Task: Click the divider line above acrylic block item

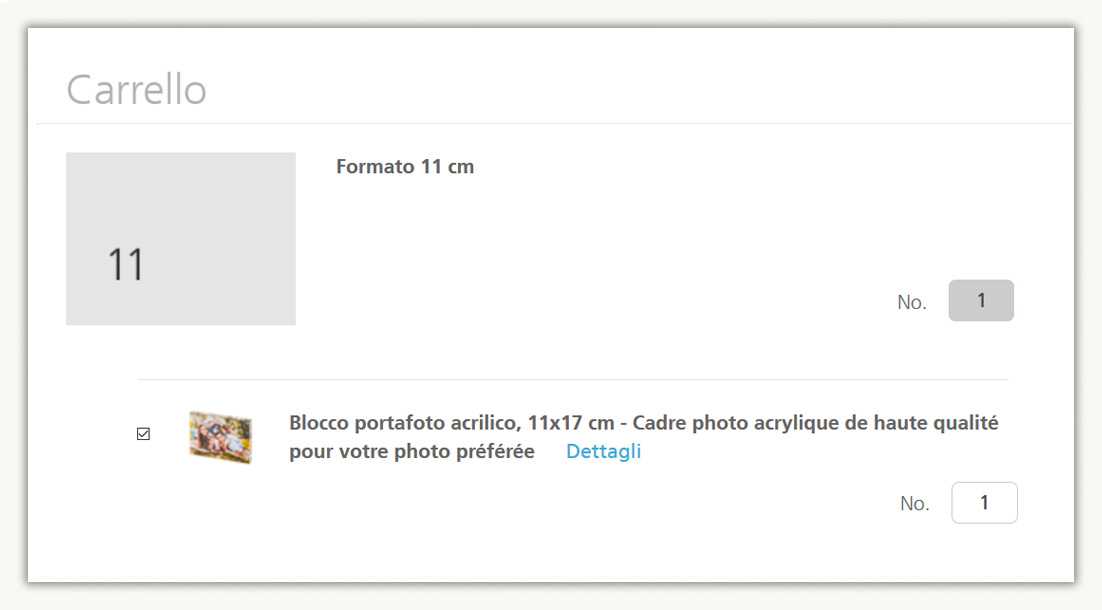Action: (x=572, y=380)
